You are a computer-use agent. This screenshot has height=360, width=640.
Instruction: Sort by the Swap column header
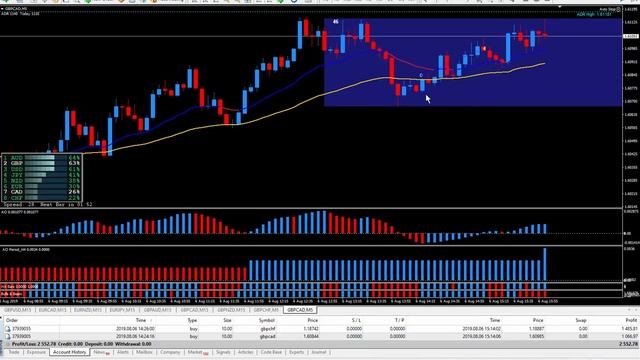(x=581, y=320)
